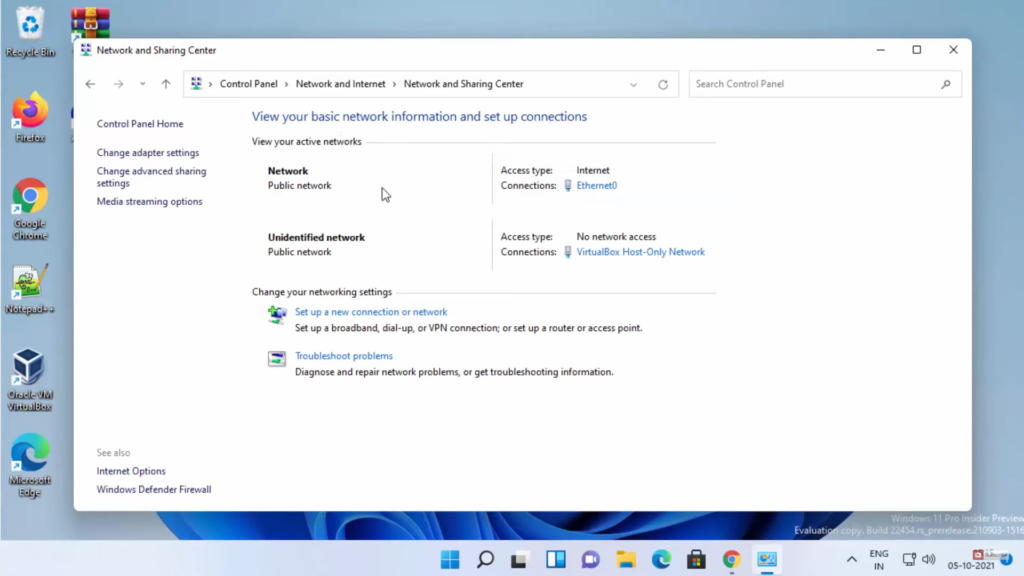Select Network and Internet breadcrumb
The height and width of the screenshot is (576, 1024).
340,85
